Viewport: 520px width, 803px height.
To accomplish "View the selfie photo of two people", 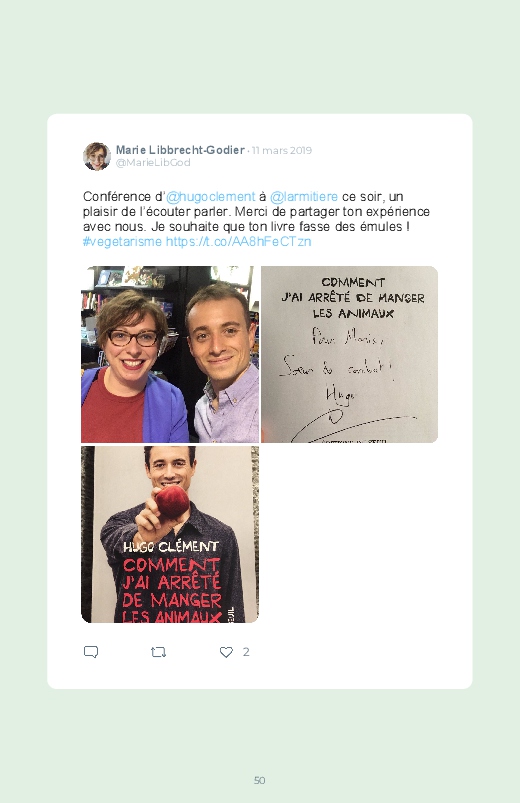I will pos(170,354).
